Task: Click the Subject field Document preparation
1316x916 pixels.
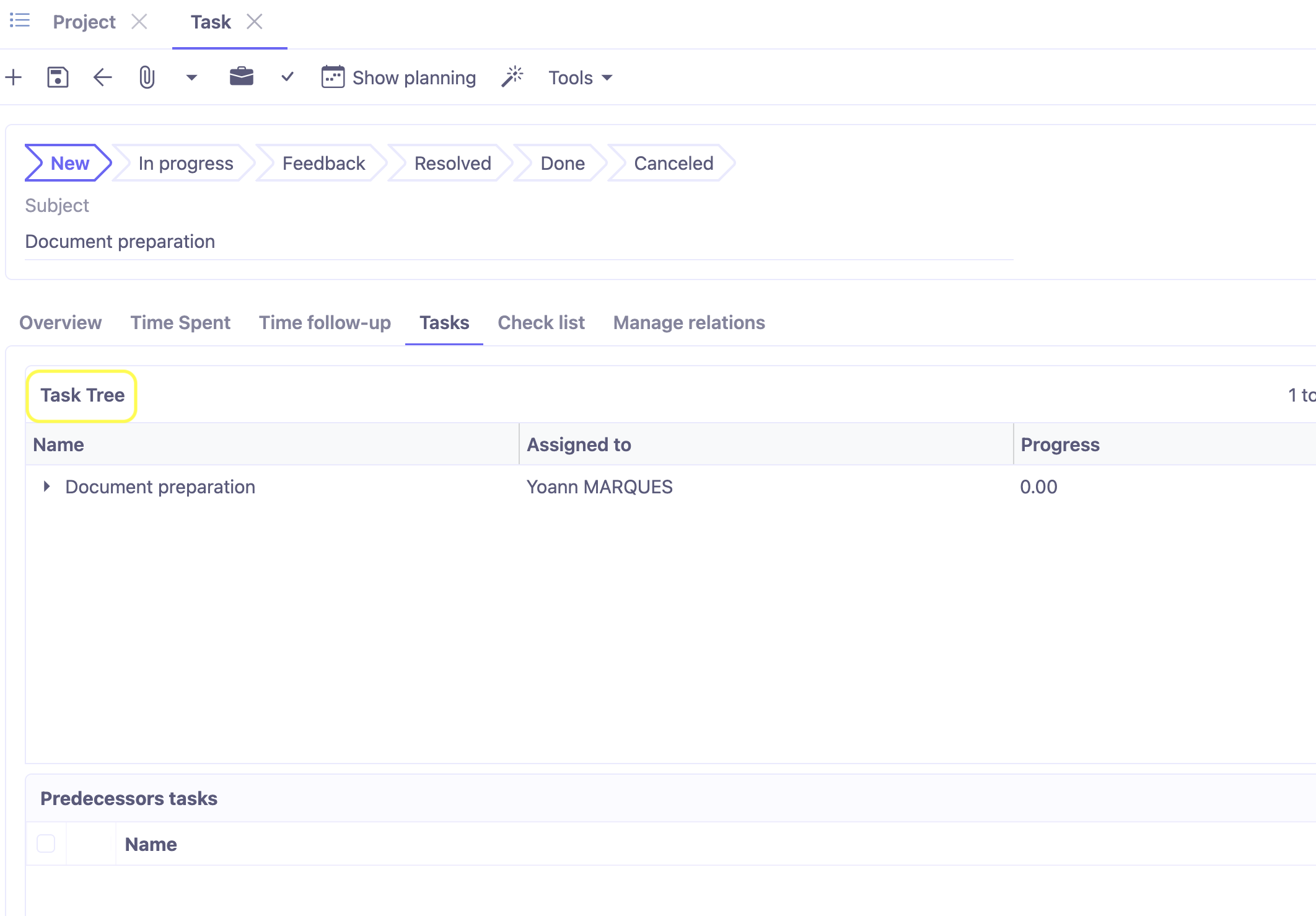Action: (x=120, y=241)
